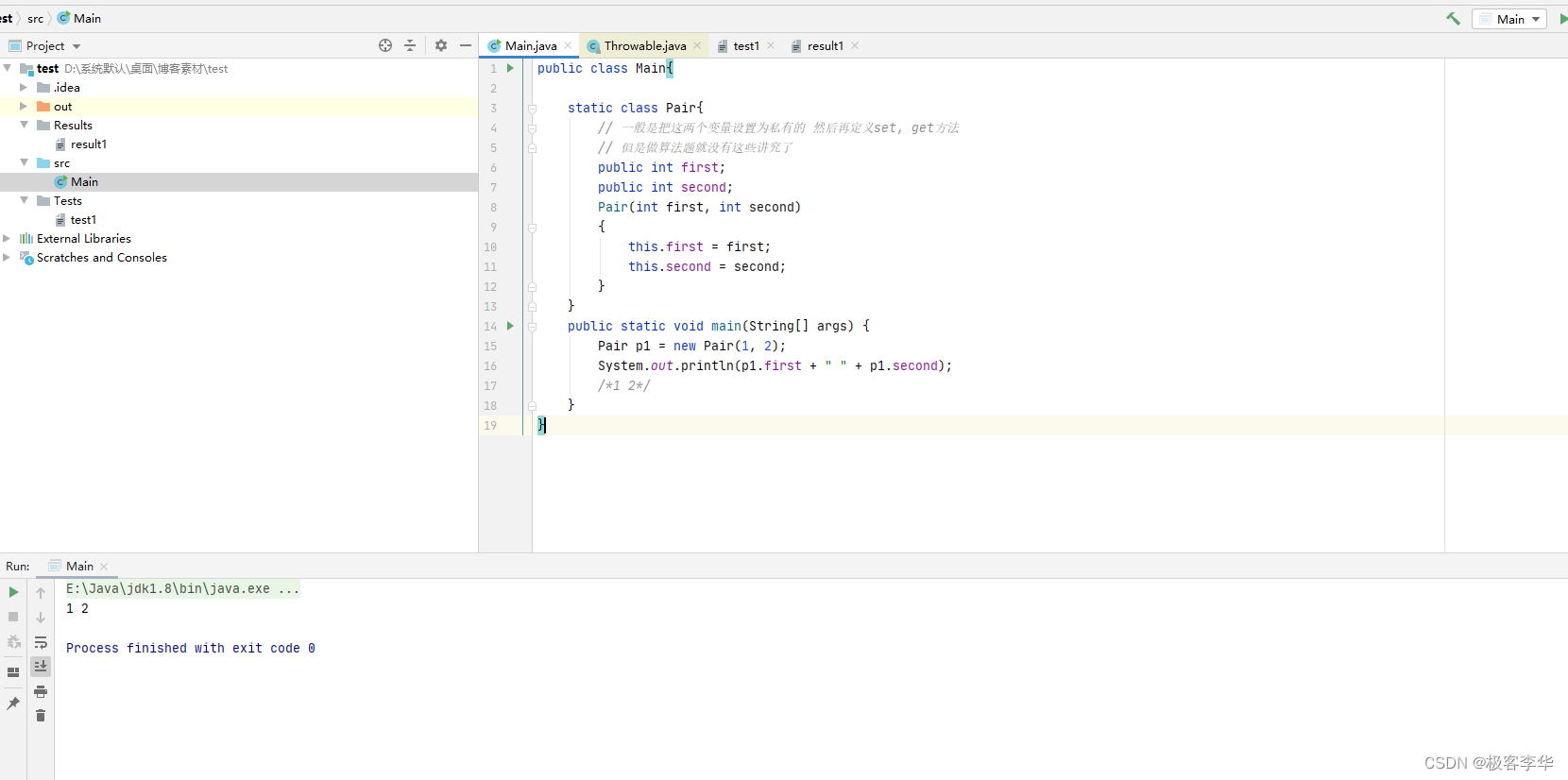Toggle soft-wrap in Run console
The height and width of the screenshot is (780, 1568).
(41, 642)
